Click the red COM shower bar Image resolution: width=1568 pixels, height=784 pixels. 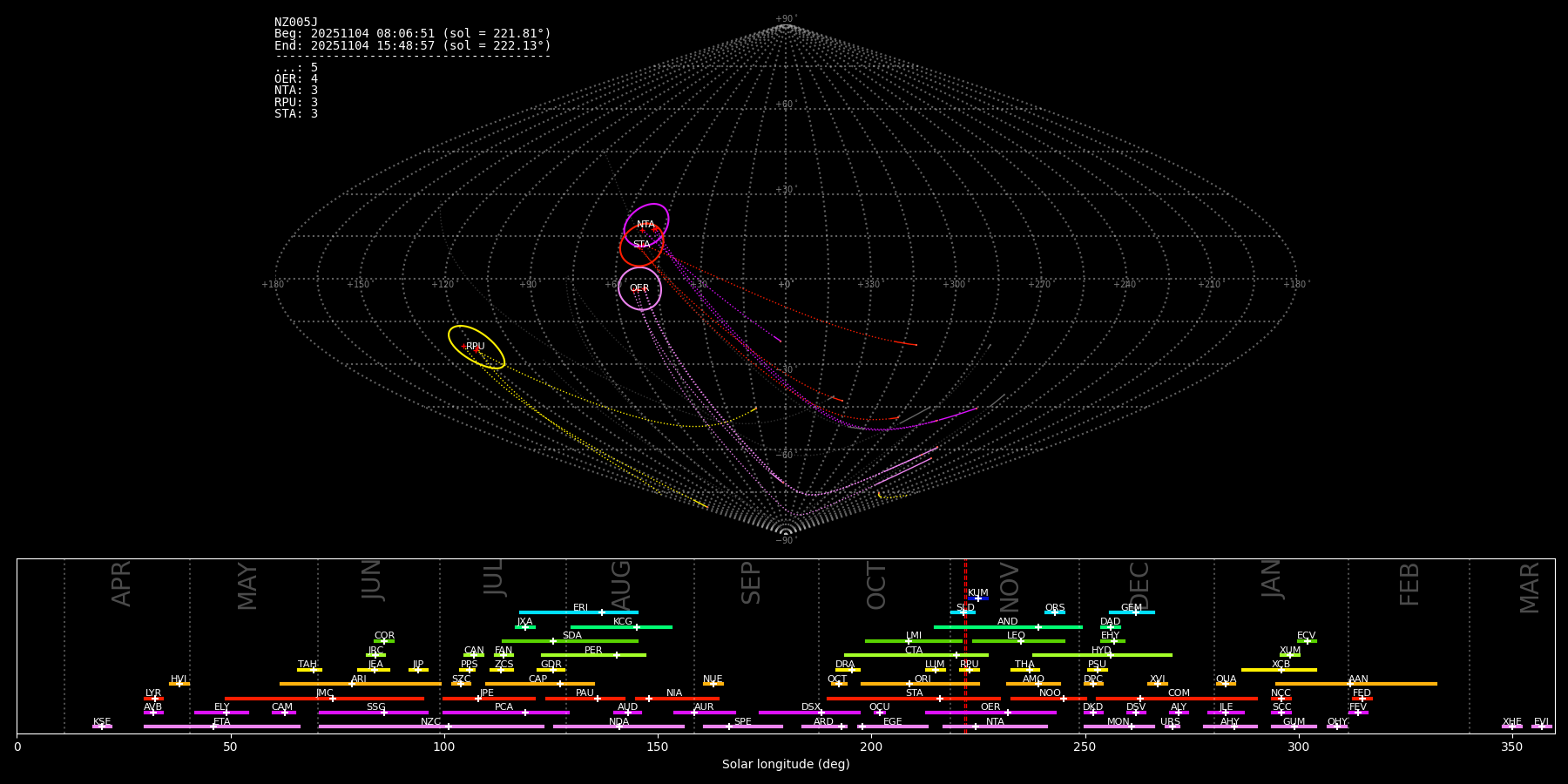pyautogui.click(x=1178, y=698)
